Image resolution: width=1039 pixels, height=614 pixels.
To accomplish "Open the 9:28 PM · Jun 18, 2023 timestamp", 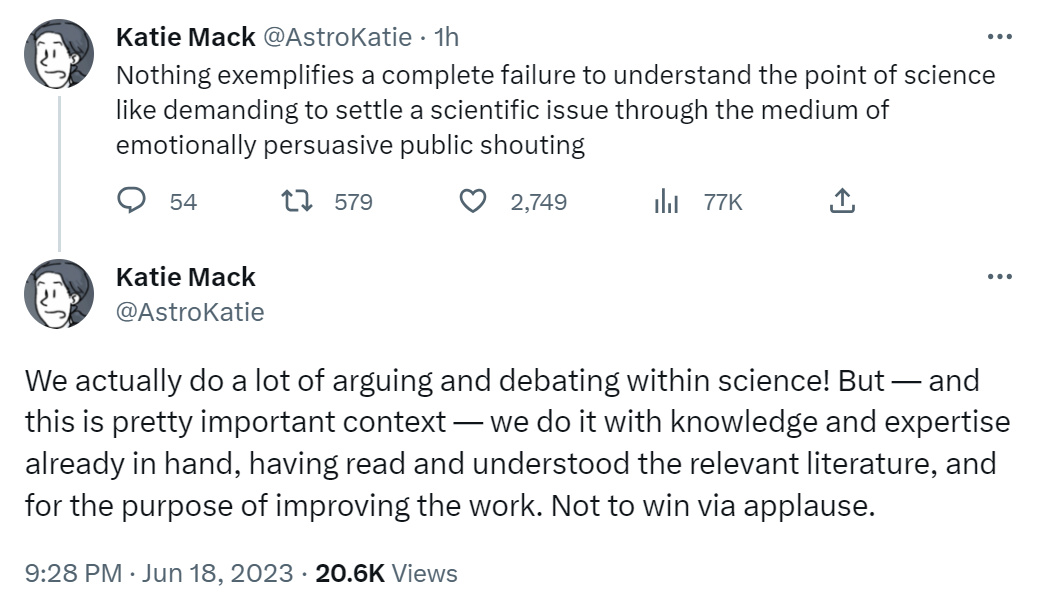I will 159,573.
